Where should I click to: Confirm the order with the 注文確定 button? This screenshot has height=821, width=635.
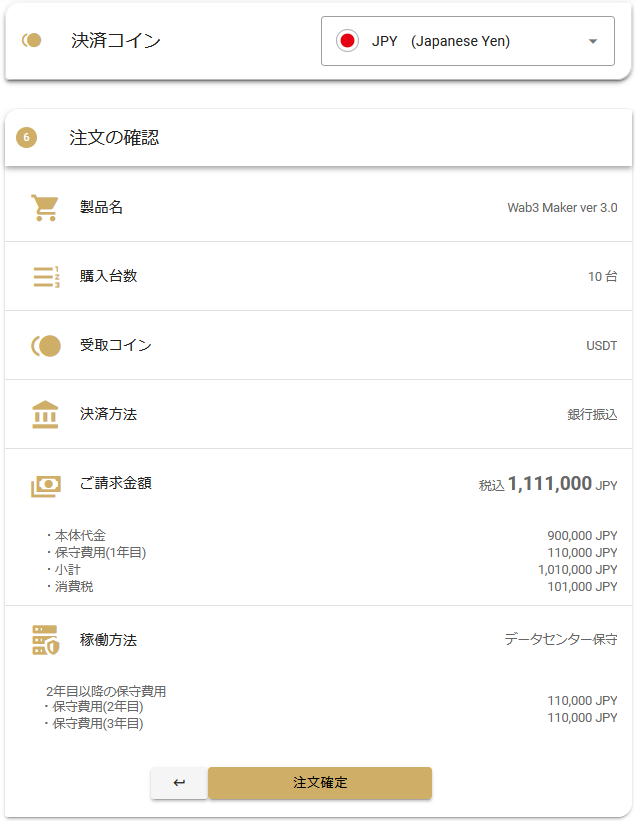[x=320, y=783]
